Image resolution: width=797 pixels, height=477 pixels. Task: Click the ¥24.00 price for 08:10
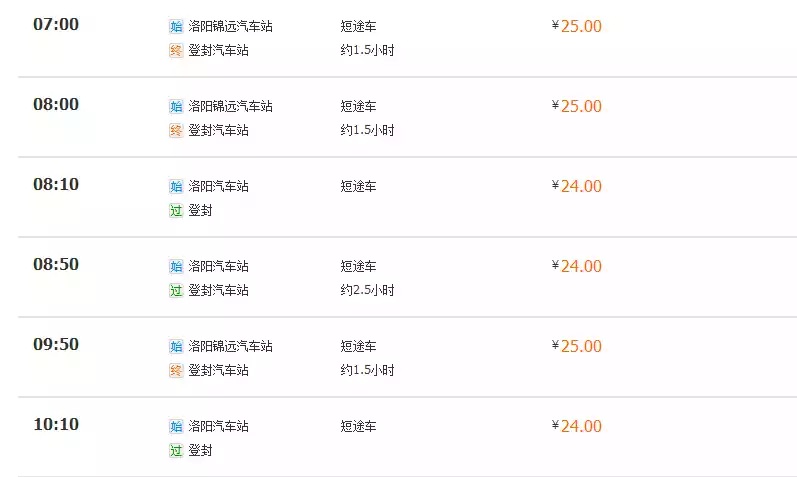click(x=577, y=186)
